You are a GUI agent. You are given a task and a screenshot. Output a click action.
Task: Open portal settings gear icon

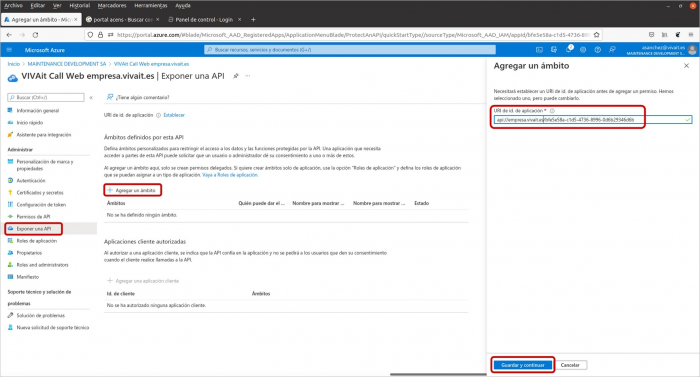[583, 50]
